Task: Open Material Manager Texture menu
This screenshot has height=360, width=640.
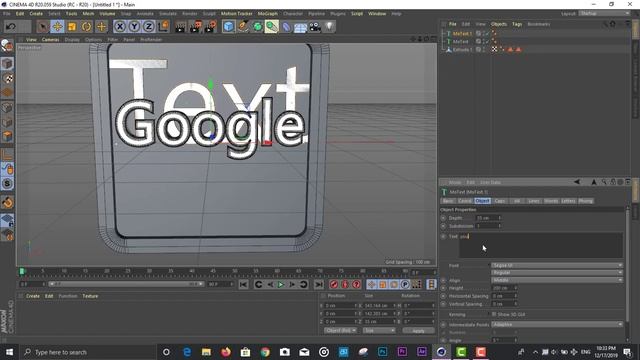Action: coord(90,296)
